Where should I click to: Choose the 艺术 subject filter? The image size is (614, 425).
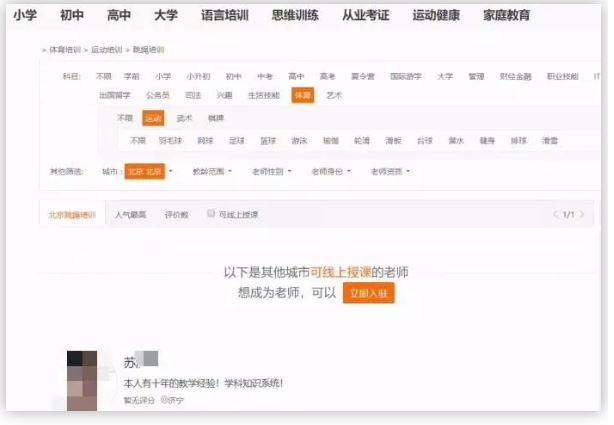(x=334, y=95)
